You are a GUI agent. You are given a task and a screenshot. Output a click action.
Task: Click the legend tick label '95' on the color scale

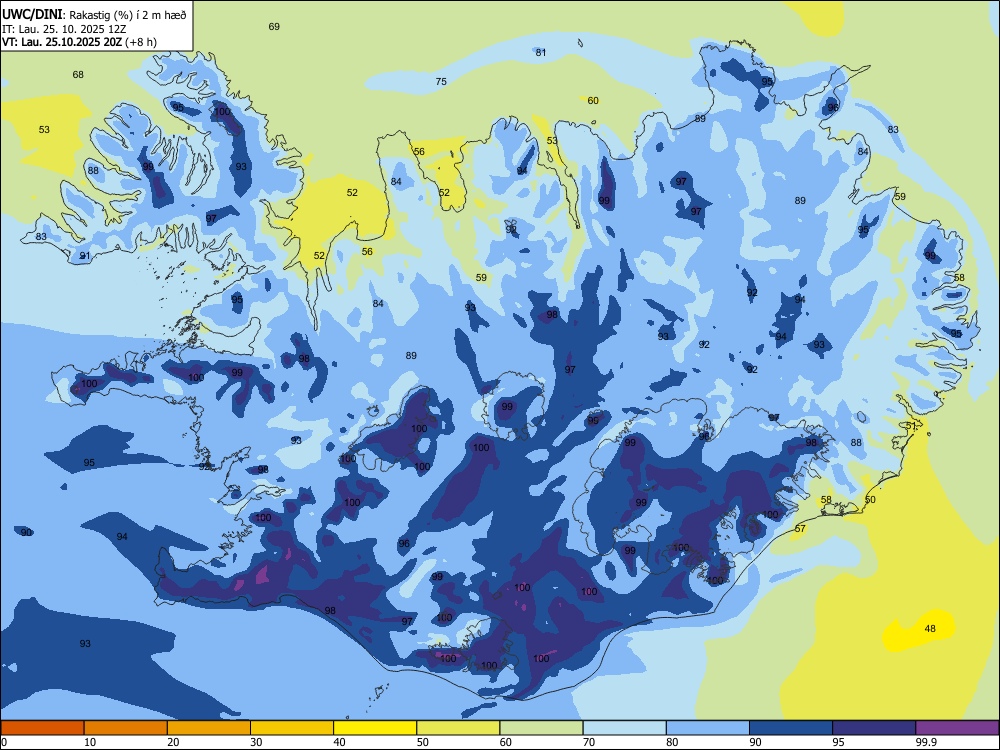coord(838,742)
